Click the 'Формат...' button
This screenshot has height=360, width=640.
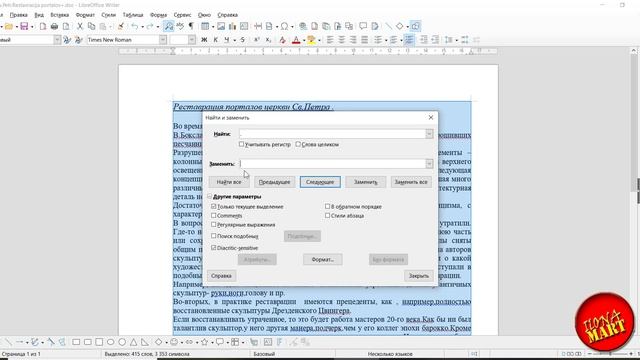(x=322, y=260)
